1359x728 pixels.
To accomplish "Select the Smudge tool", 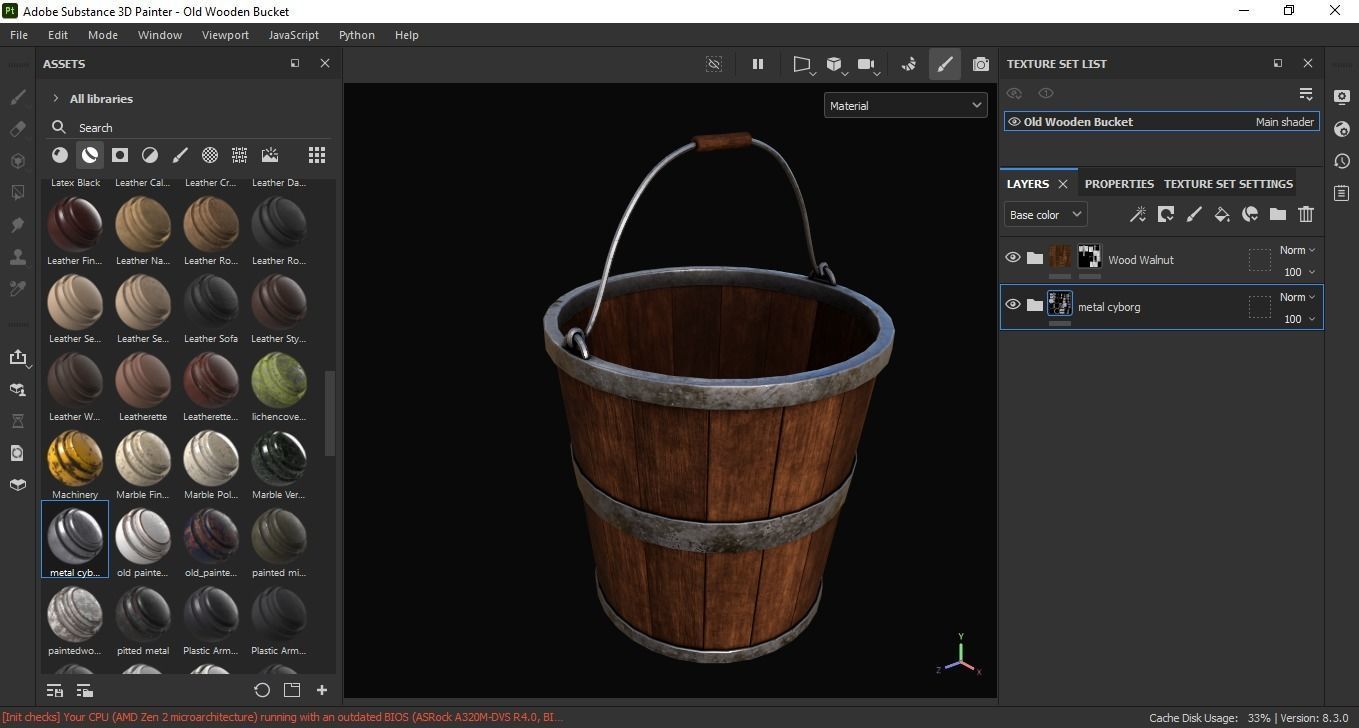I will coord(17,224).
